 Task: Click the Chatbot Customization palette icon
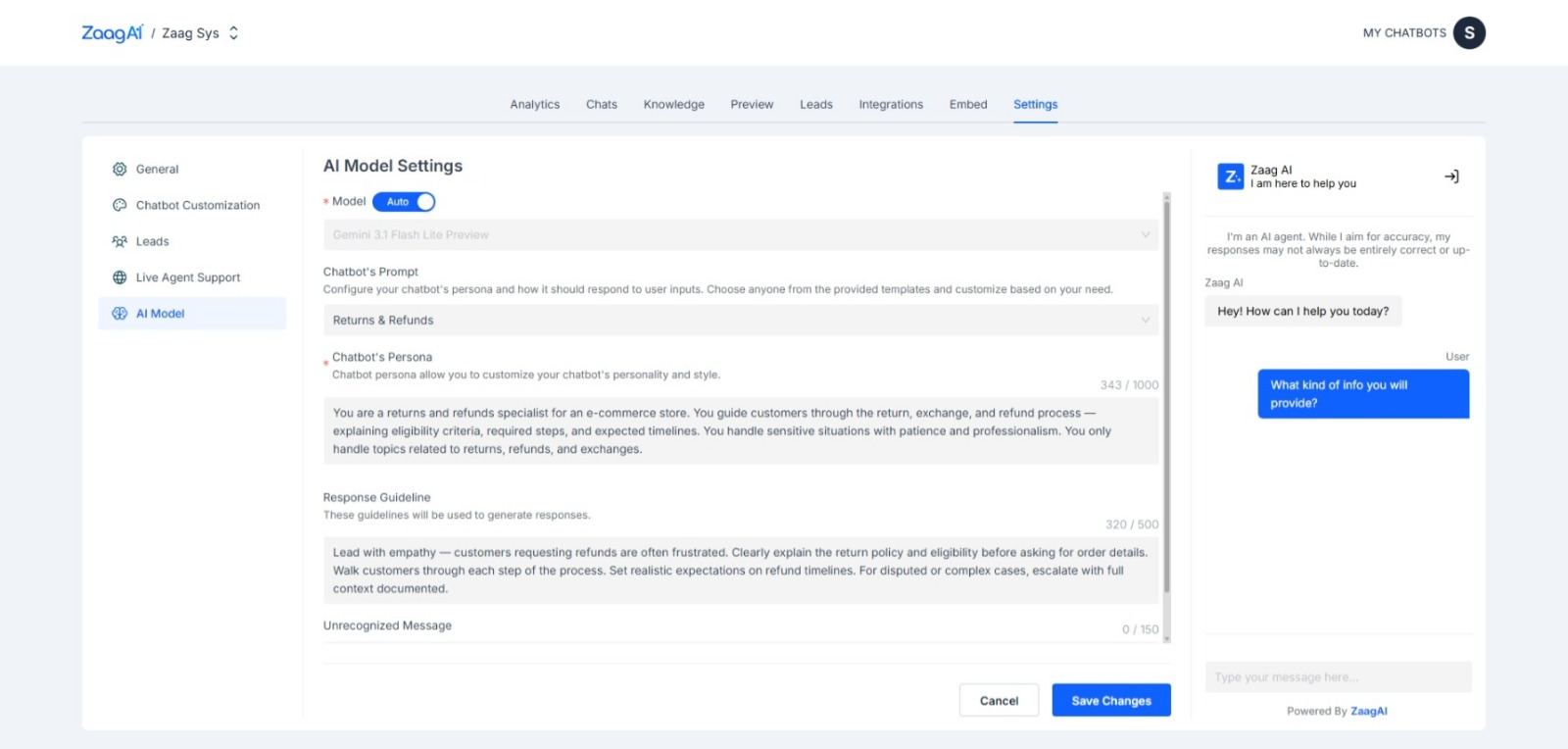pyautogui.click(x=120, y=206)
